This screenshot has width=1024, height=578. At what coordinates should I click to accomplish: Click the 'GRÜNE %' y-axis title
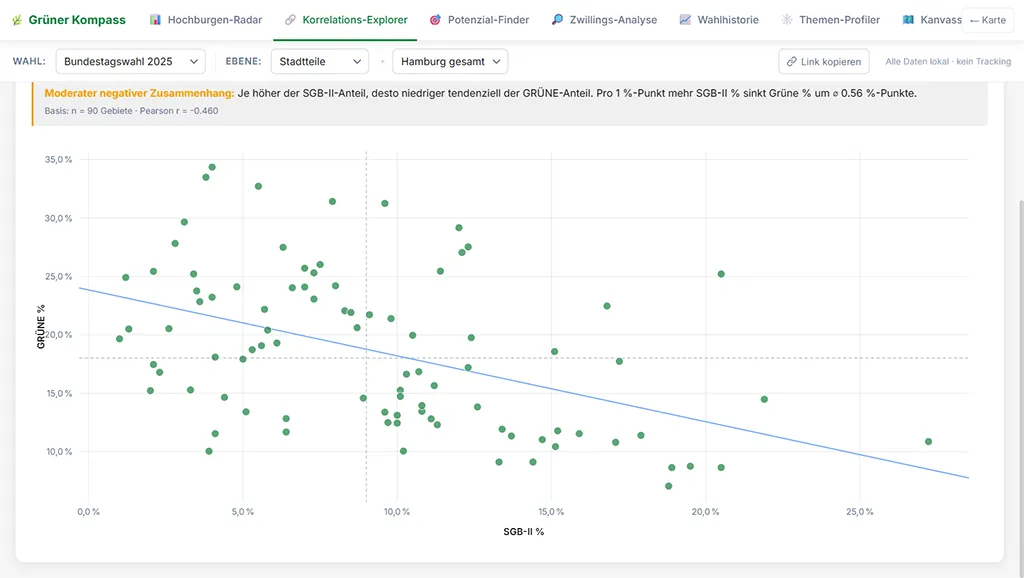[41, 327]
